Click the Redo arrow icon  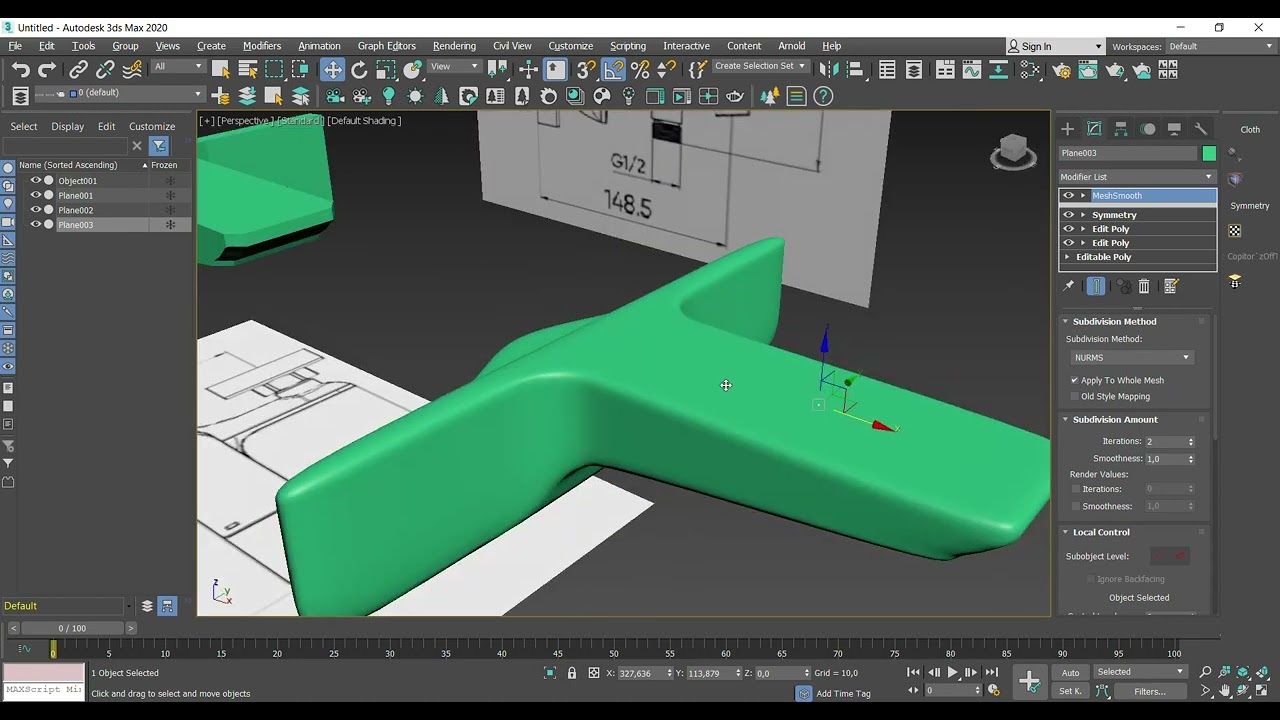[x=47, y=69]
